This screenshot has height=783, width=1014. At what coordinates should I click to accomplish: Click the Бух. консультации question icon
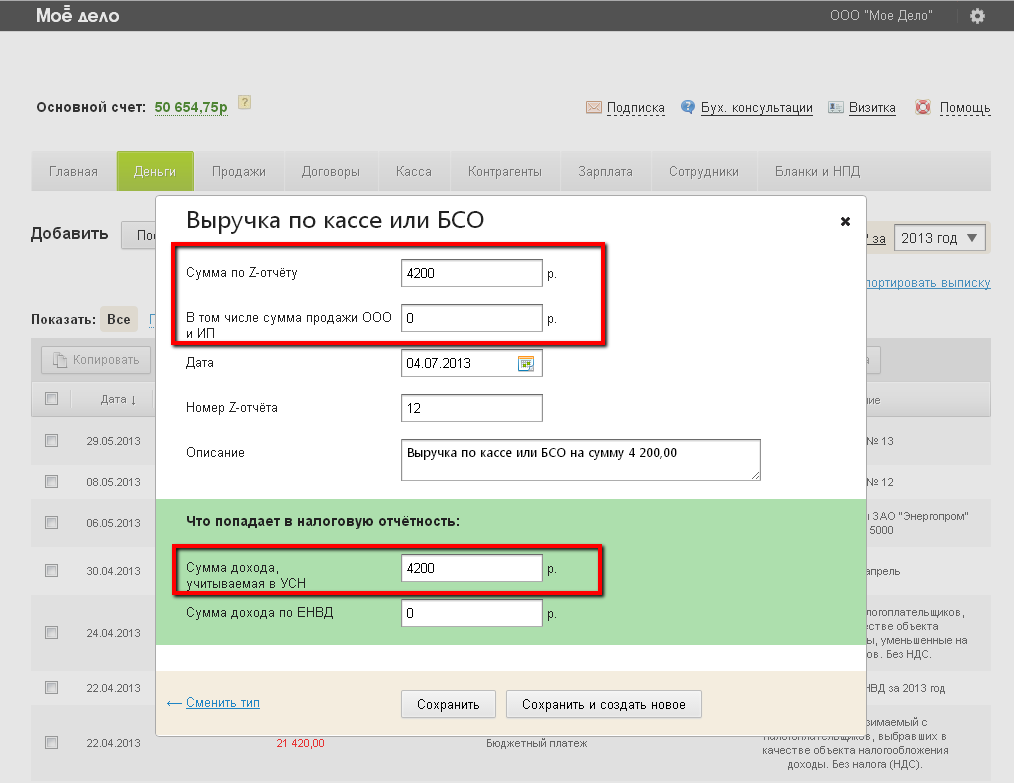point(688,108)
